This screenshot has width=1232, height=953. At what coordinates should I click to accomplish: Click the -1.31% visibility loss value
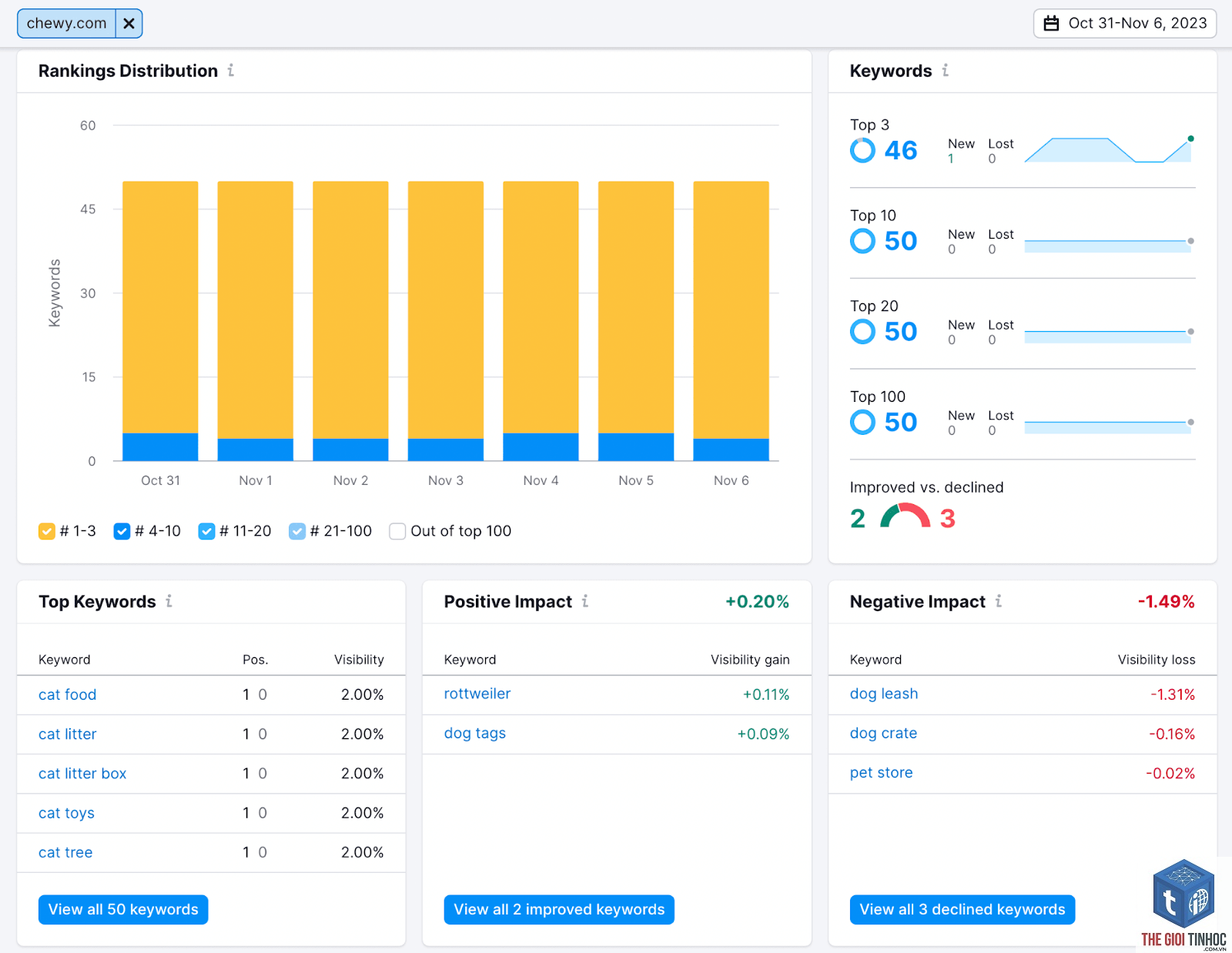(x=1173, y=694)
